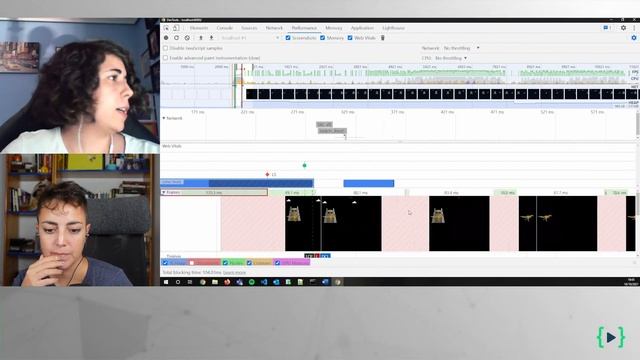
Task: Load a profile using the upload arrow
Action: point(200,38)
